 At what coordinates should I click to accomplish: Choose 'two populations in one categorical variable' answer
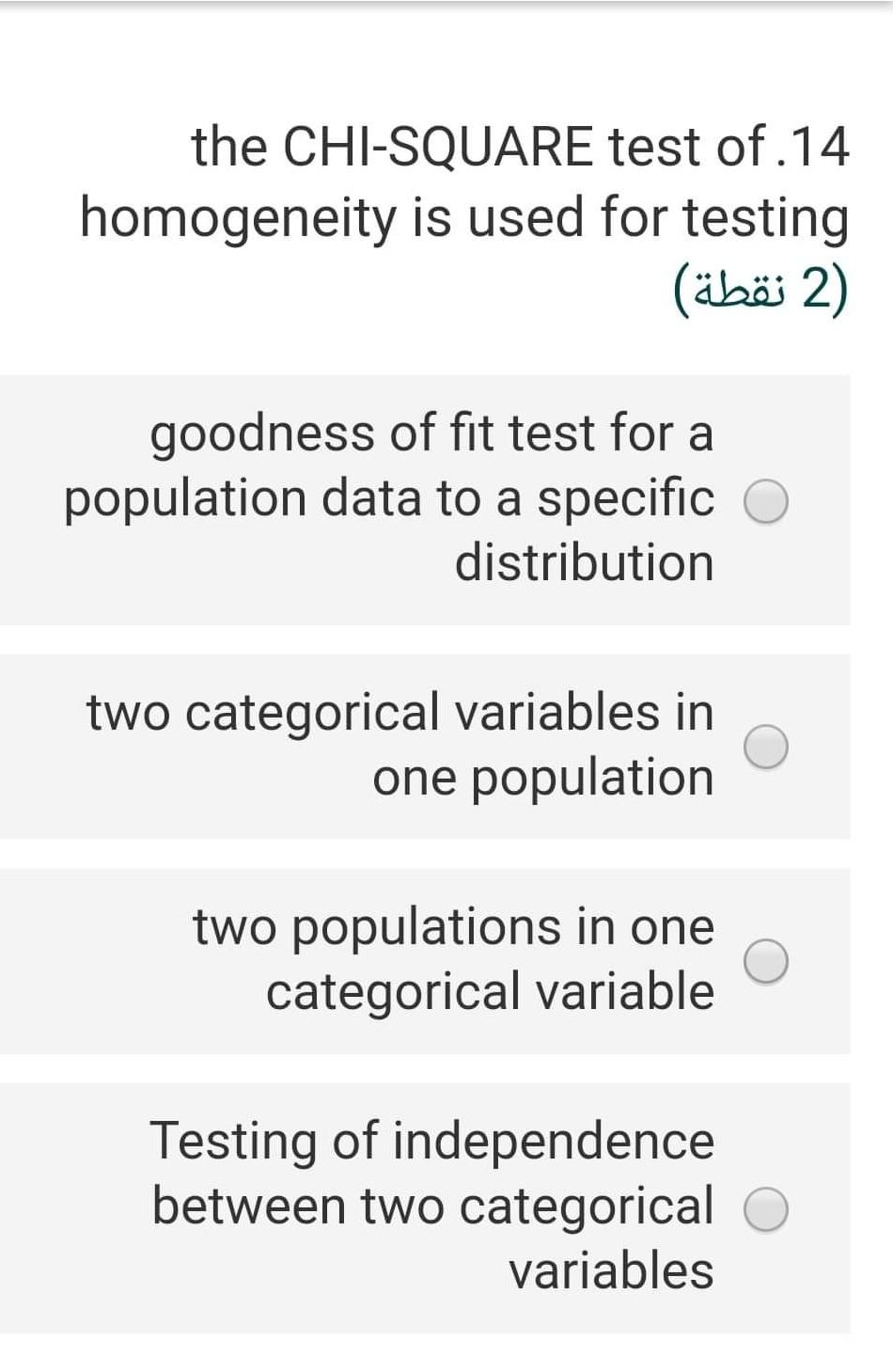[767, 960]
